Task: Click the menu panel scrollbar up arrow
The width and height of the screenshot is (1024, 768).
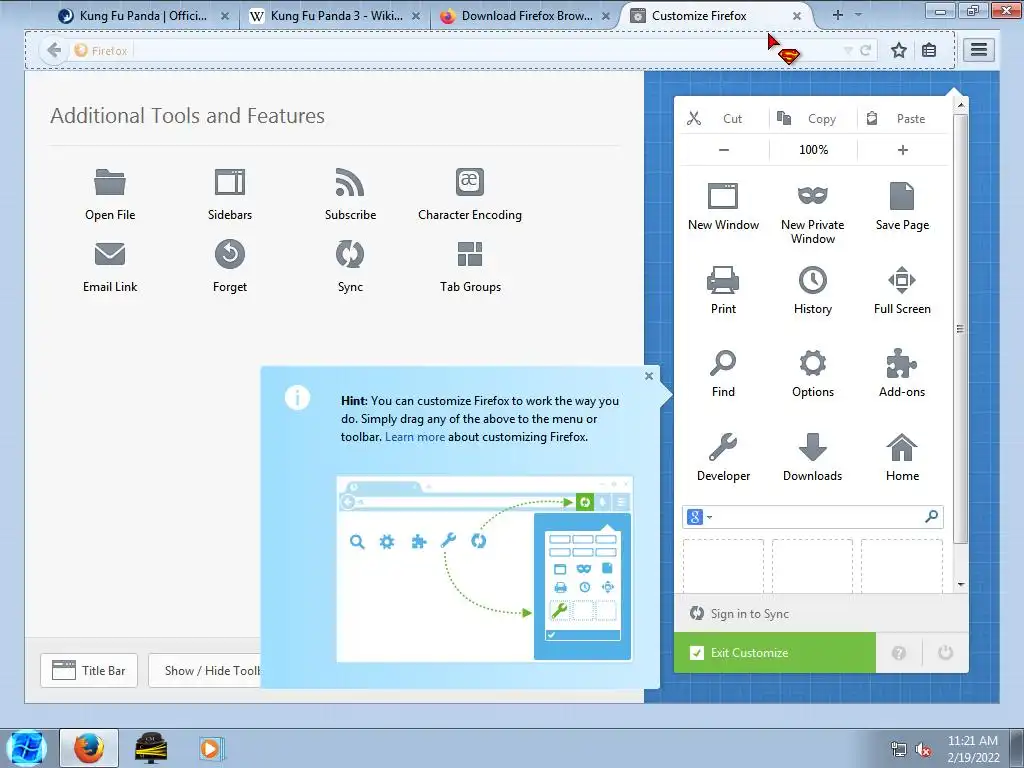Action: point(960,104)
